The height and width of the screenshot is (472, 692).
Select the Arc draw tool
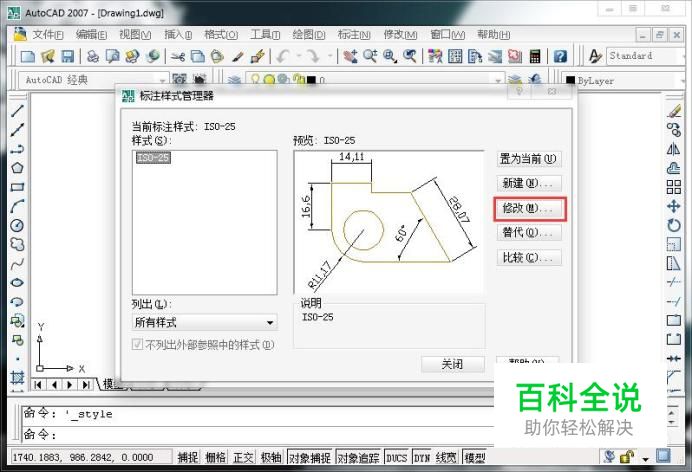tap(17, 206)
